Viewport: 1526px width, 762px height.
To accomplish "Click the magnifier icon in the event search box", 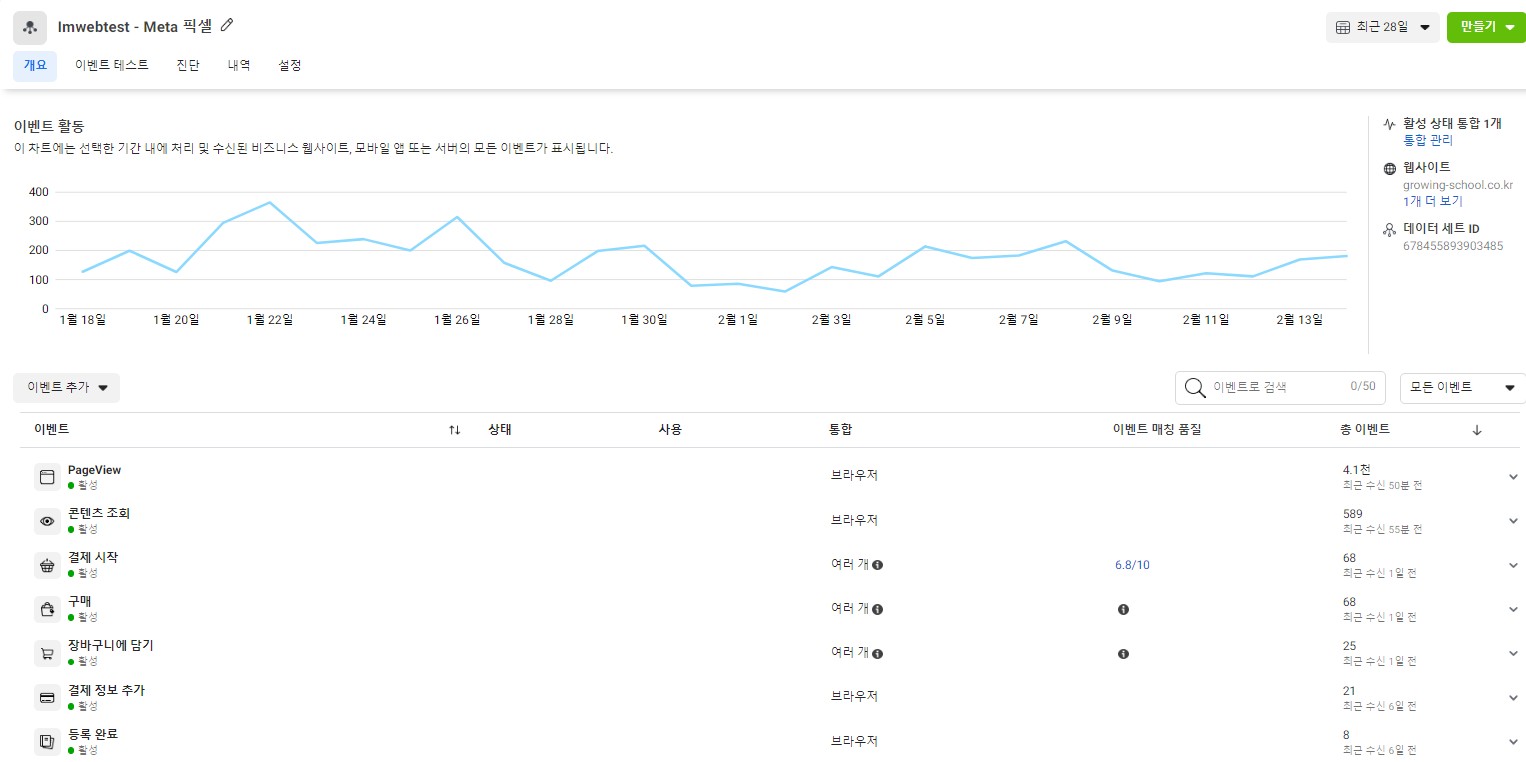I will tap(1194, 387).
